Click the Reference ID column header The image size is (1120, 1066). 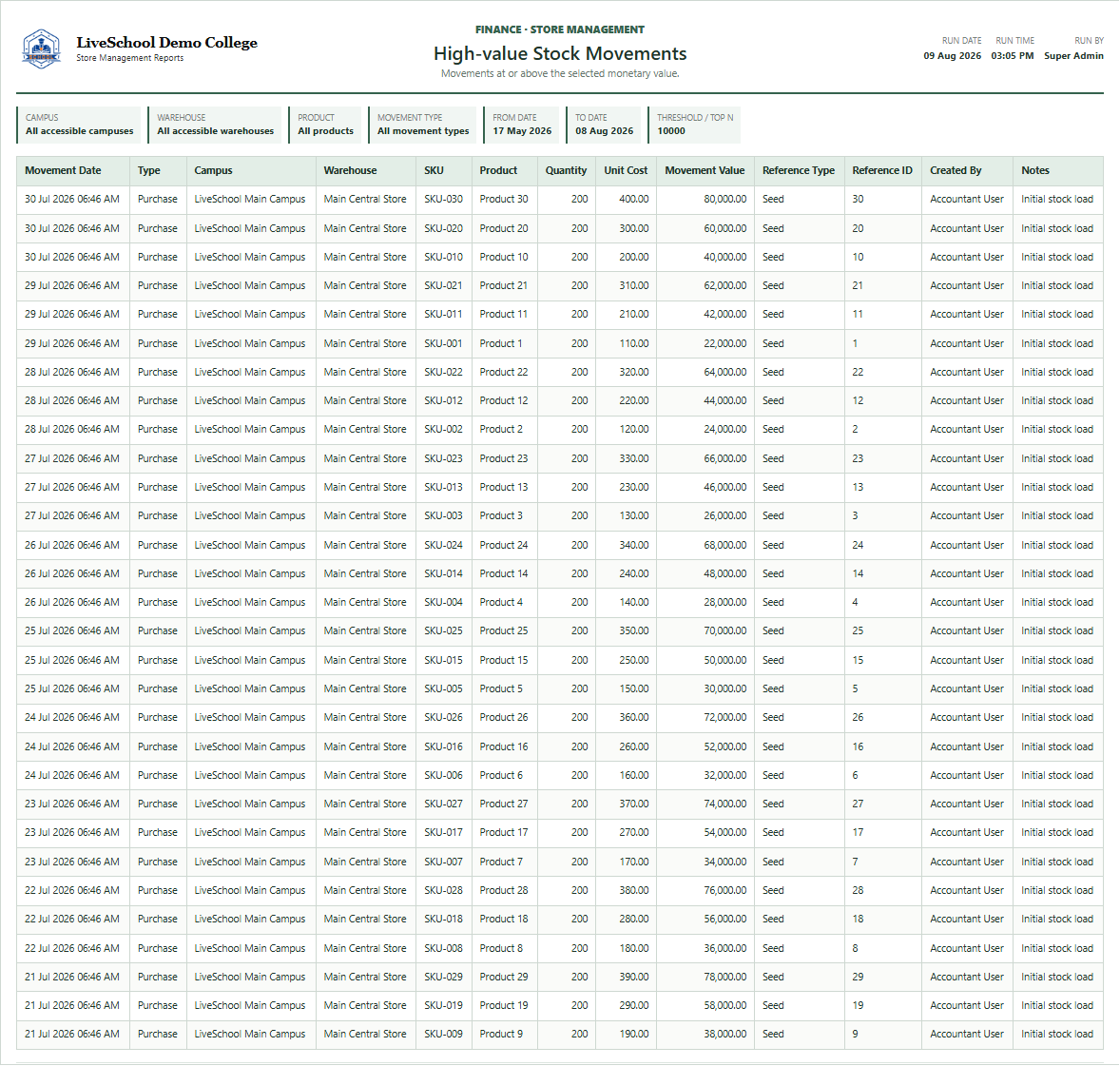[882, 171]
